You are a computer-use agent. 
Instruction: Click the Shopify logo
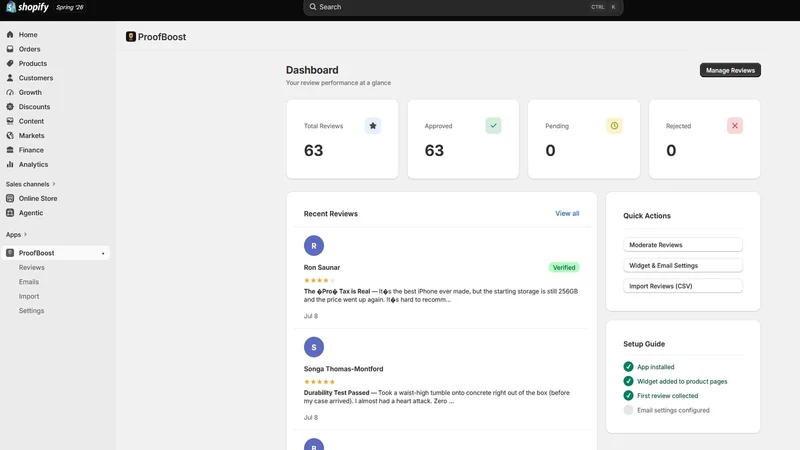[x=28, y=7]
